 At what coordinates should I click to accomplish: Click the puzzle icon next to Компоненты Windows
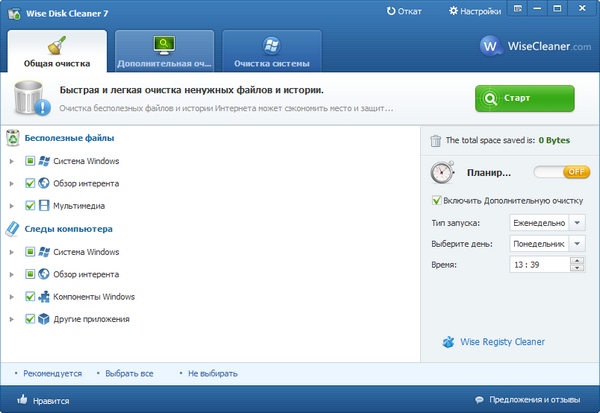coord(44,297)
